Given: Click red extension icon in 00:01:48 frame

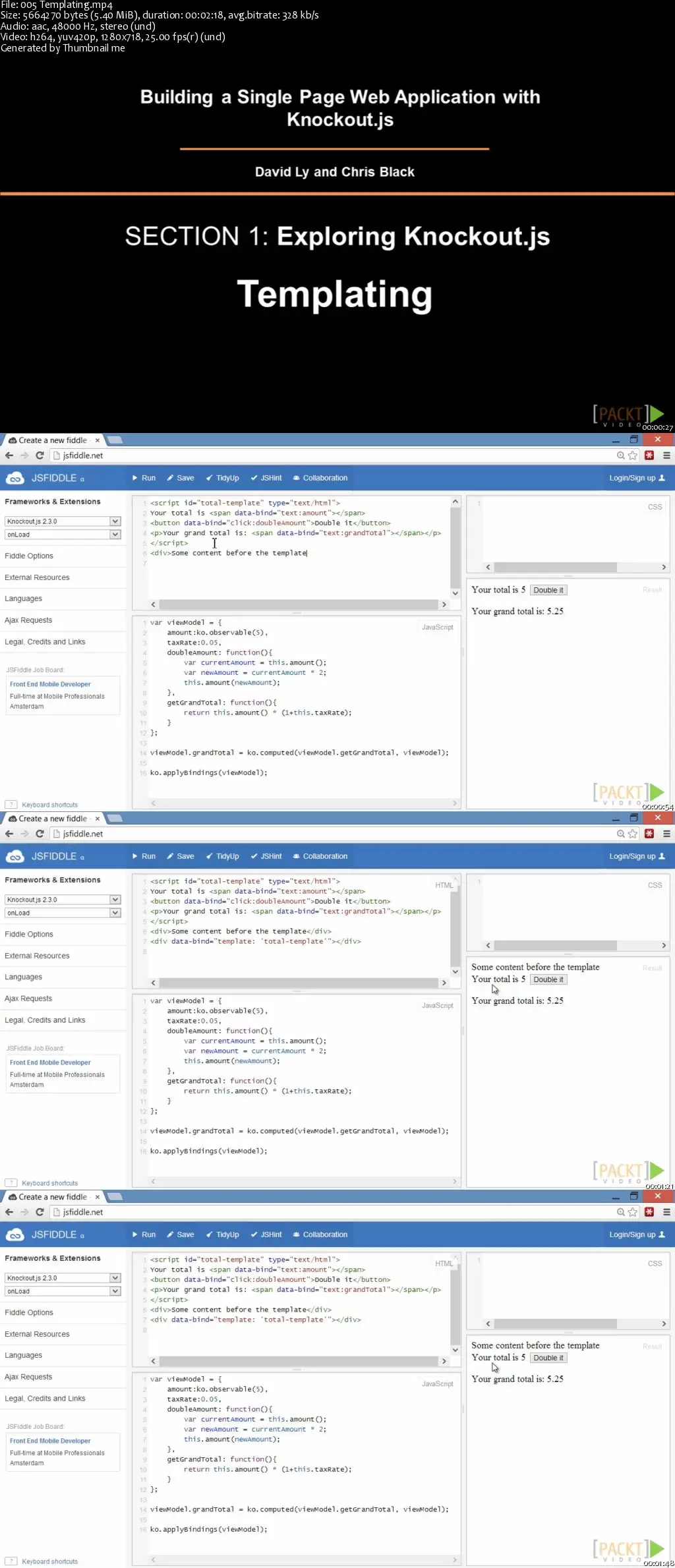Looking at the screenshot, I should [649, 1212].
